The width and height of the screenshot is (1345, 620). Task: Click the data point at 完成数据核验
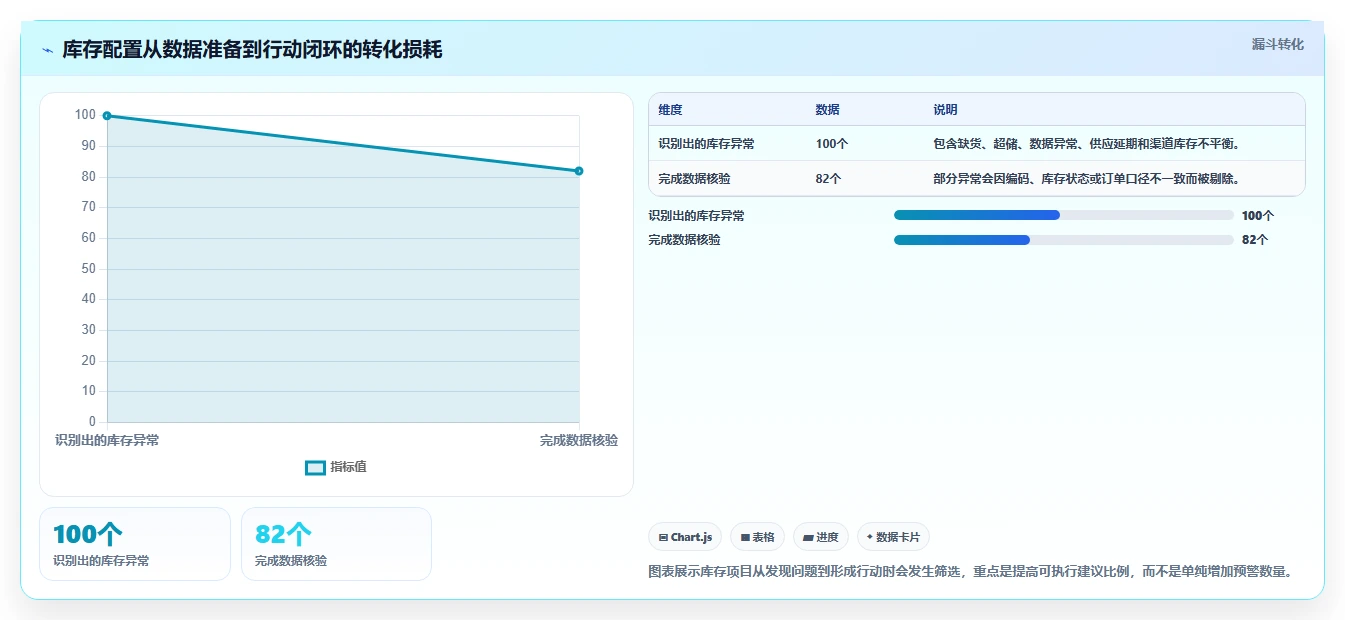579,171
